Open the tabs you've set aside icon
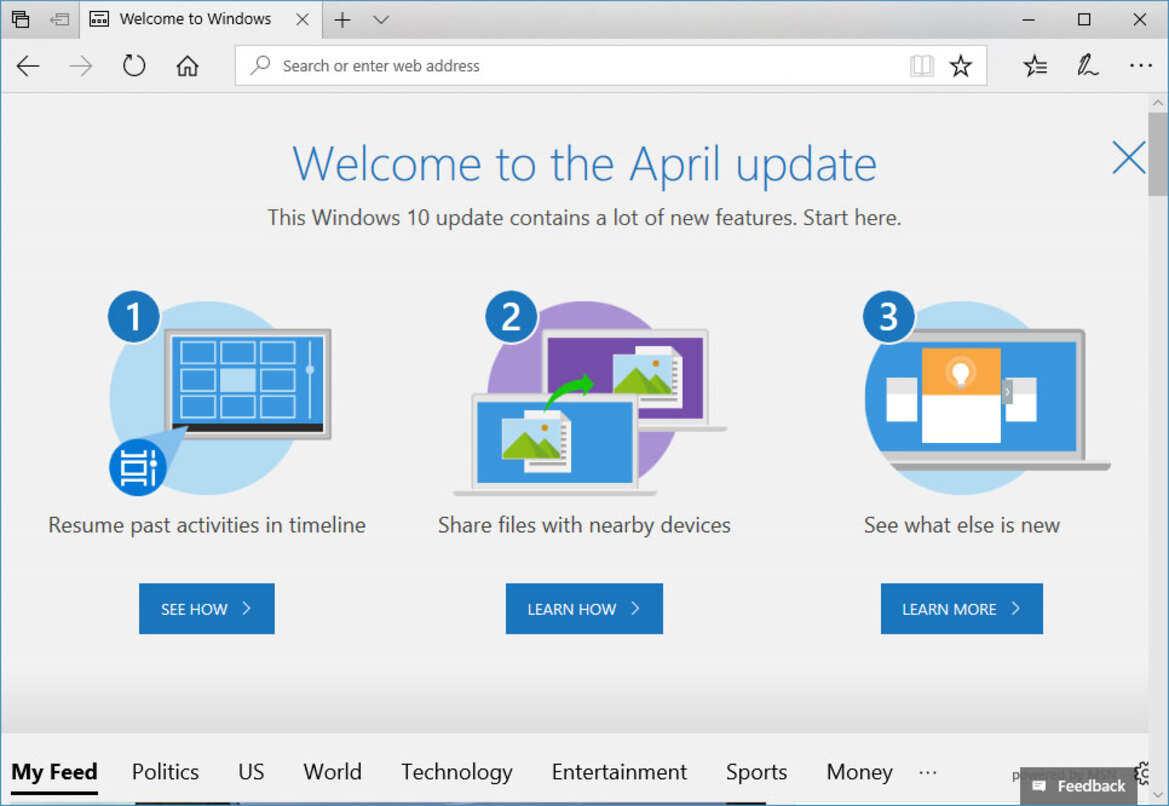This screenshot has height=806, width=1169. 20,19
